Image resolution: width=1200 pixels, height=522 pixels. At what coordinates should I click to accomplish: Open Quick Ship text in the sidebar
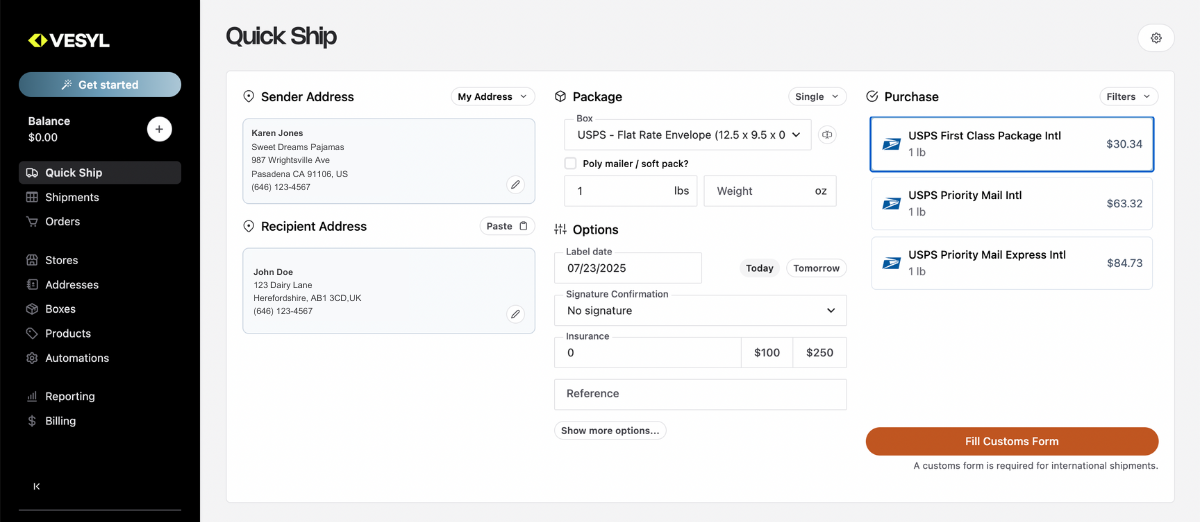[x=74, y=173]
